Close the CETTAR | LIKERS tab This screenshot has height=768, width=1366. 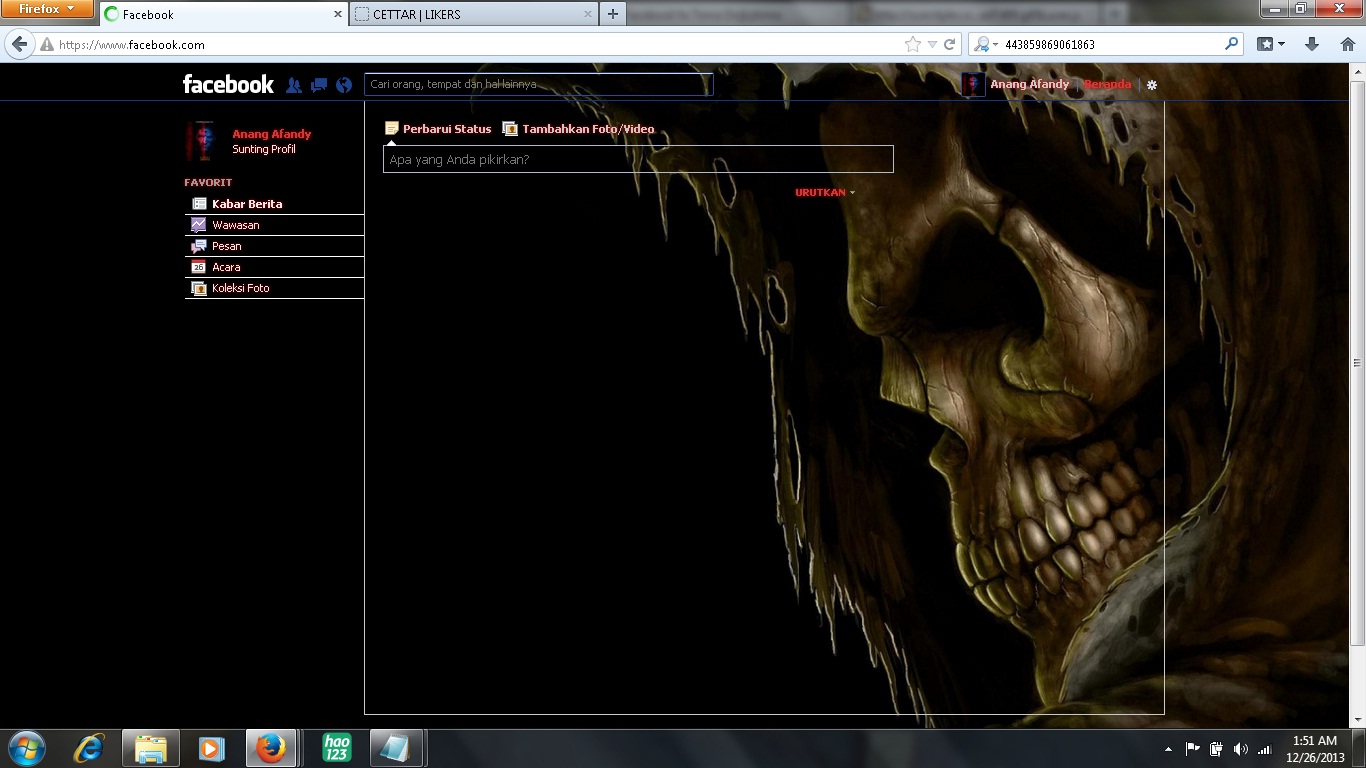point(586,14)
